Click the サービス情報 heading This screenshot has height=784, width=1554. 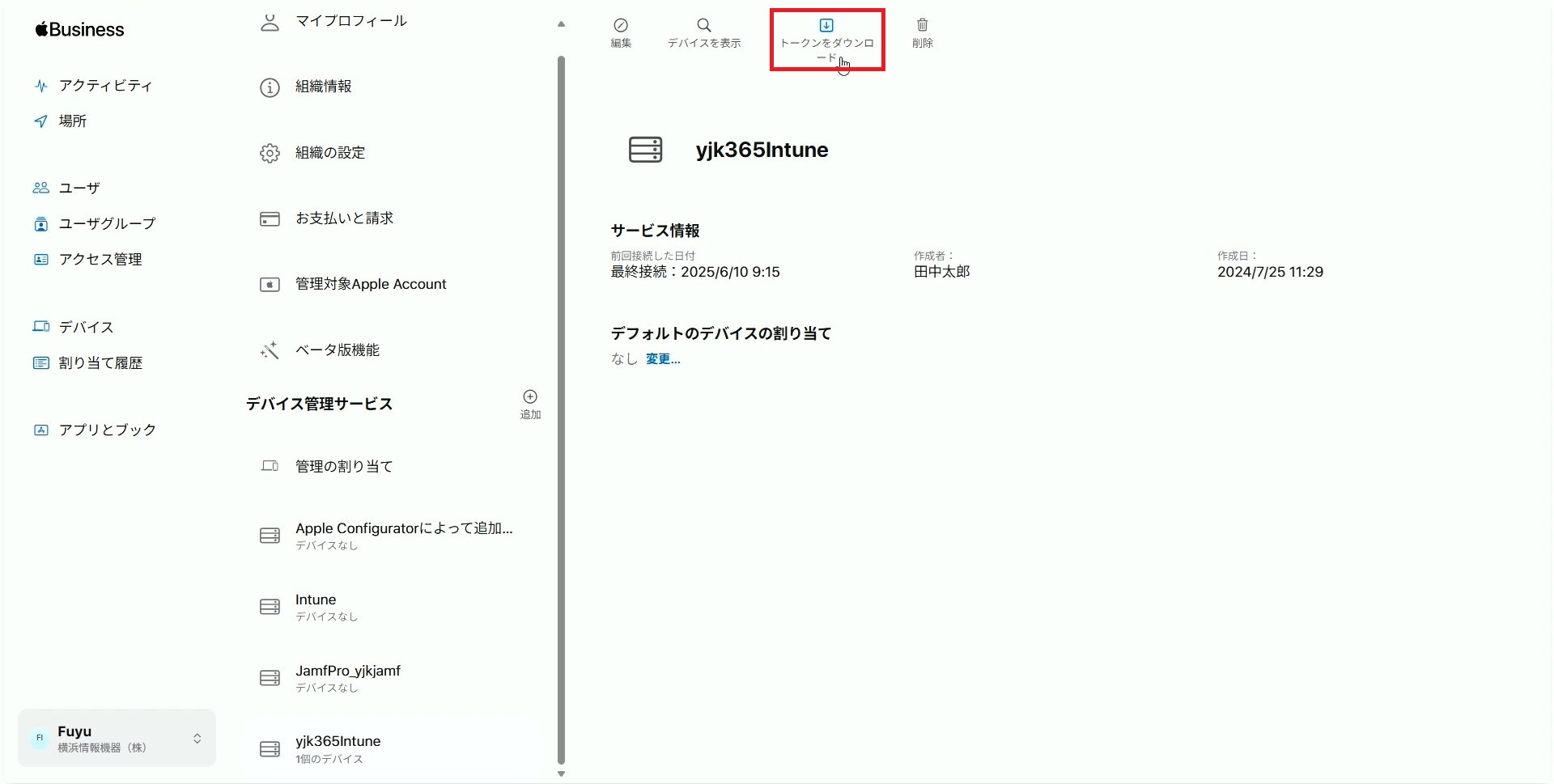pos(656,231)
